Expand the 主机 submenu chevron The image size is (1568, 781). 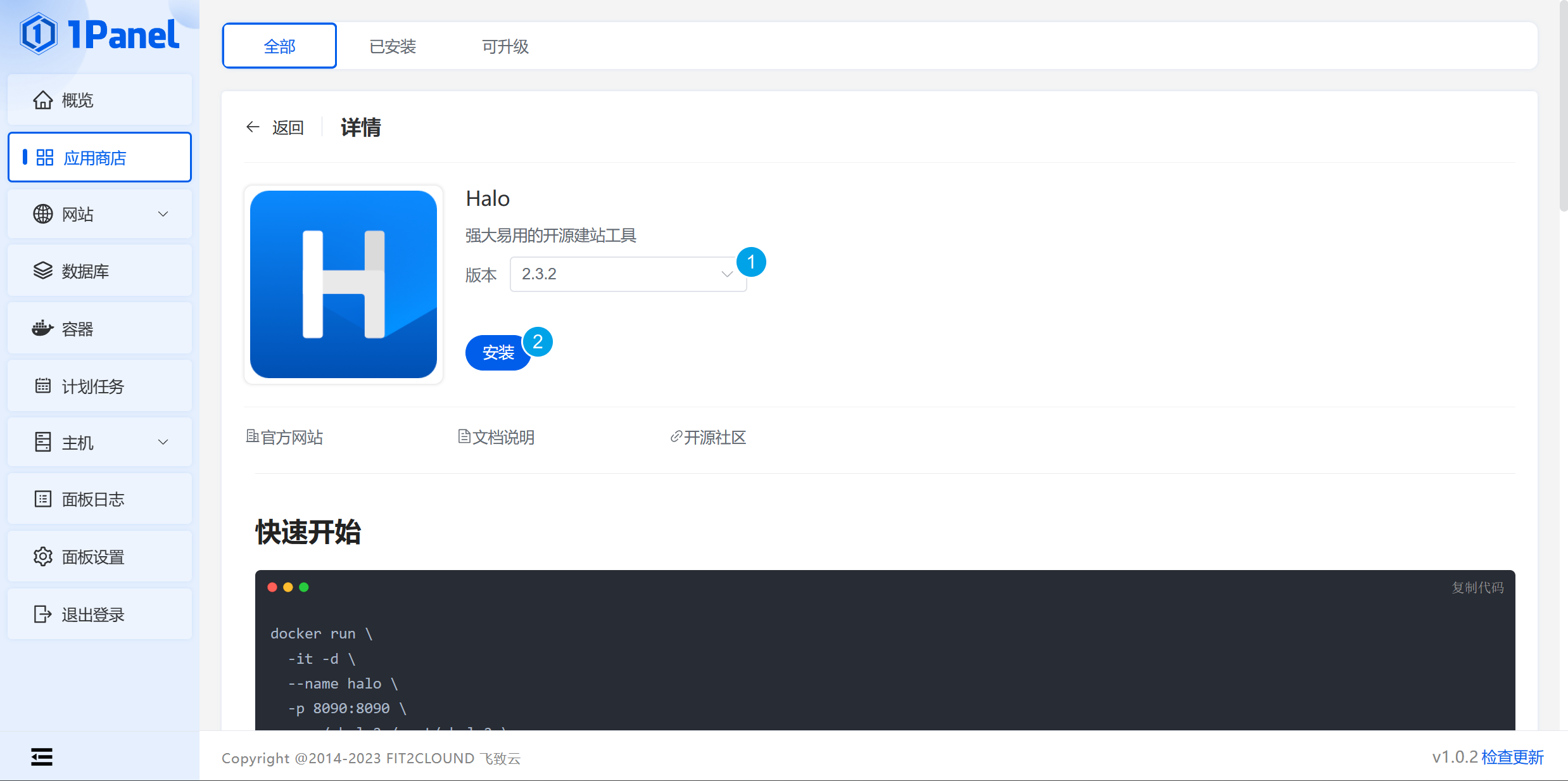[x=163, y=442]
